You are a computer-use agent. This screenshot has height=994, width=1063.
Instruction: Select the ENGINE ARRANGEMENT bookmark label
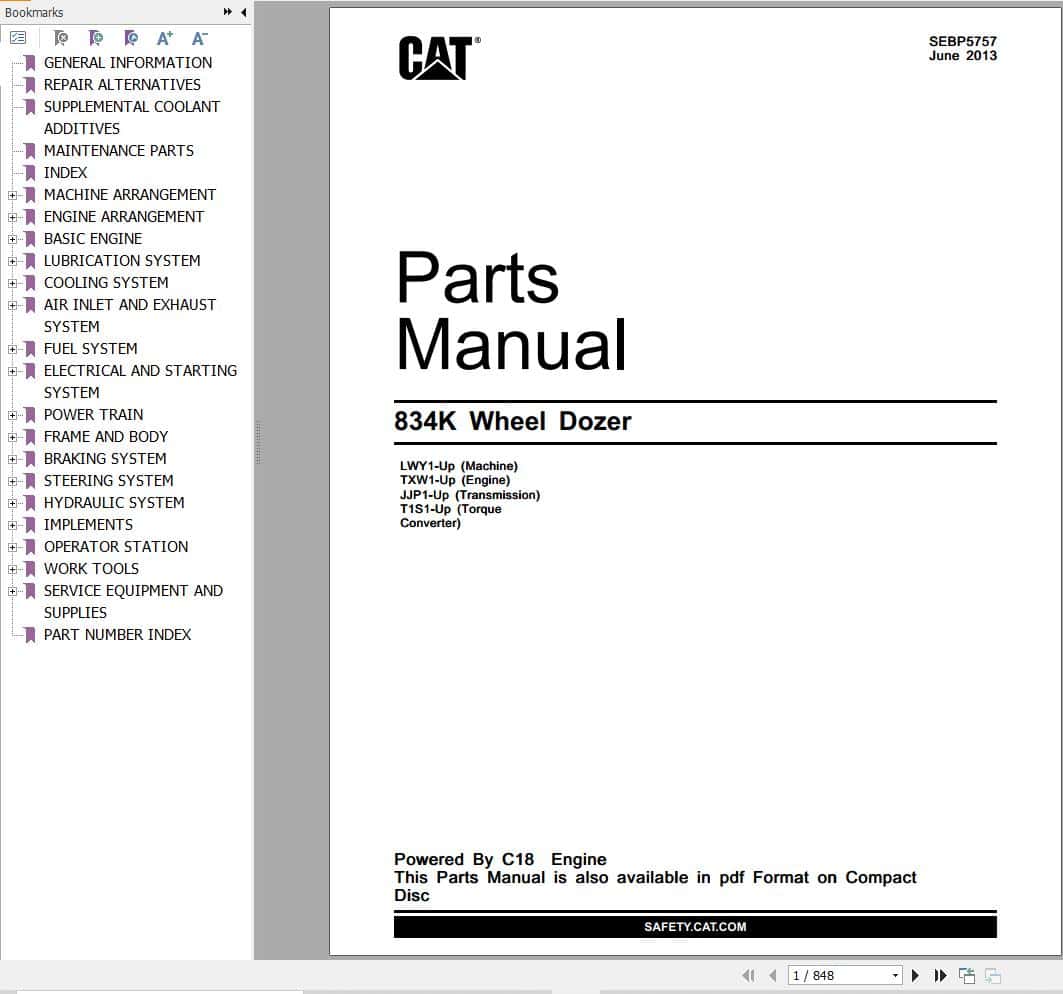(123, 216)
